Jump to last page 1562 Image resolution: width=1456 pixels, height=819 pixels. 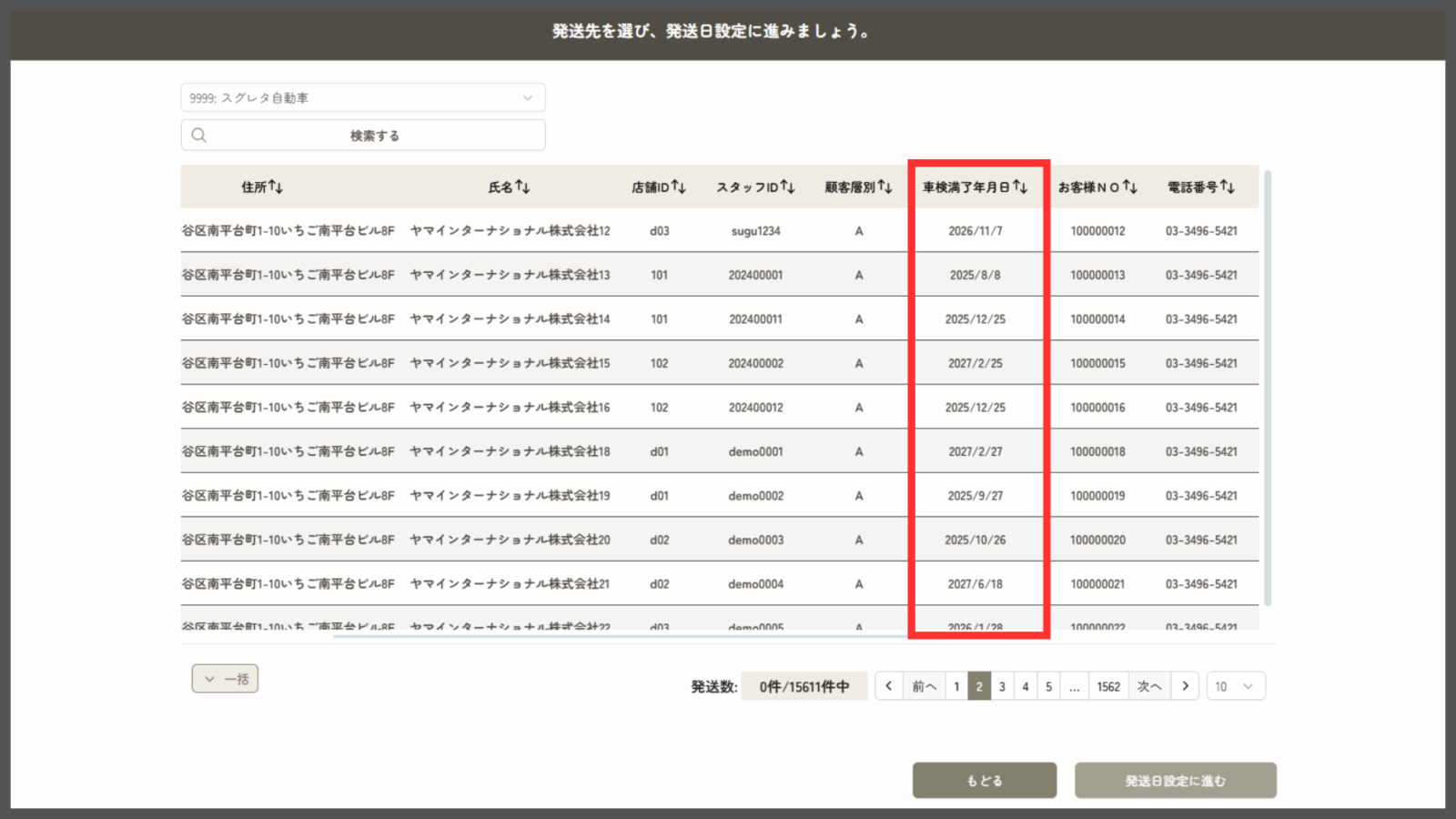click(1107, 686)
